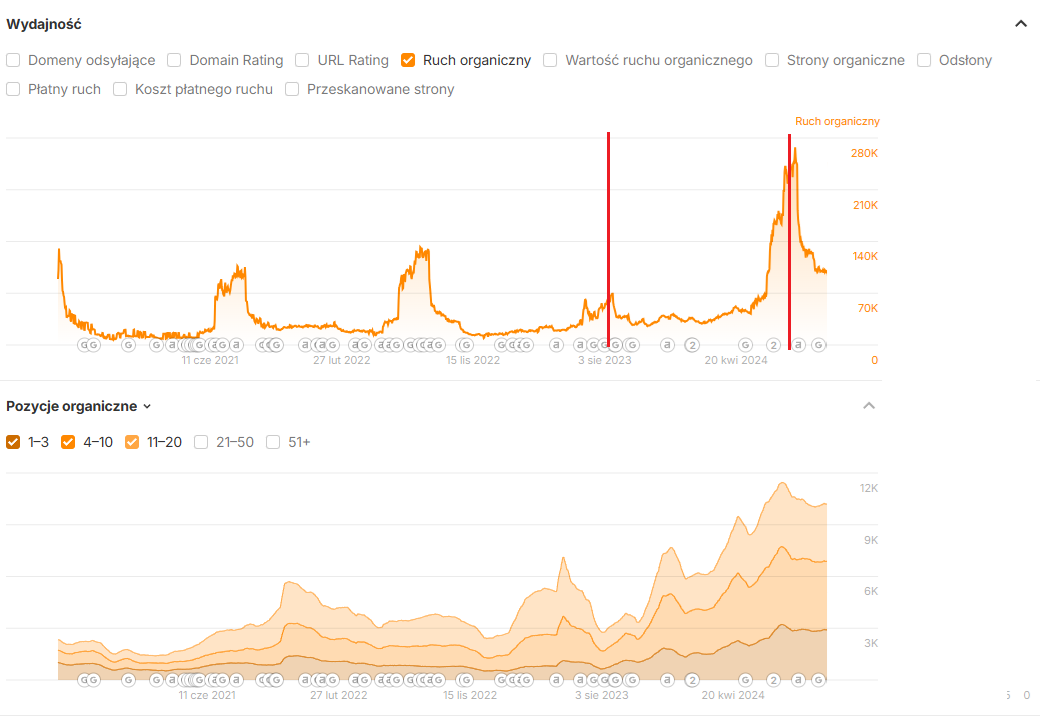This screenshot has width=1040, height=725.
Task: Disable the 1–3 positions checkbox
Action: coord(14,442)
